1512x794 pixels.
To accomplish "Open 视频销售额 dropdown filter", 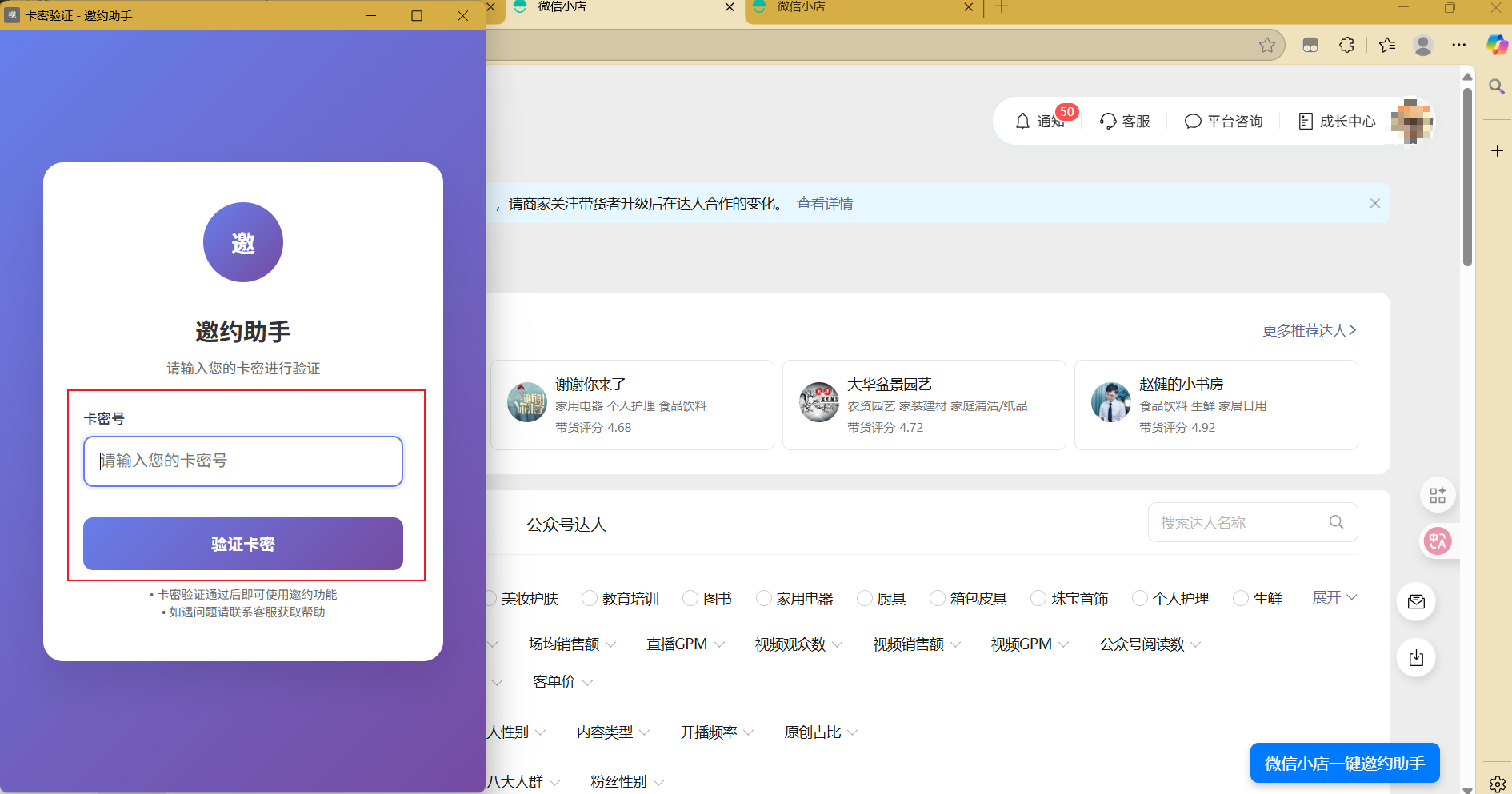I will coord(917,644).
